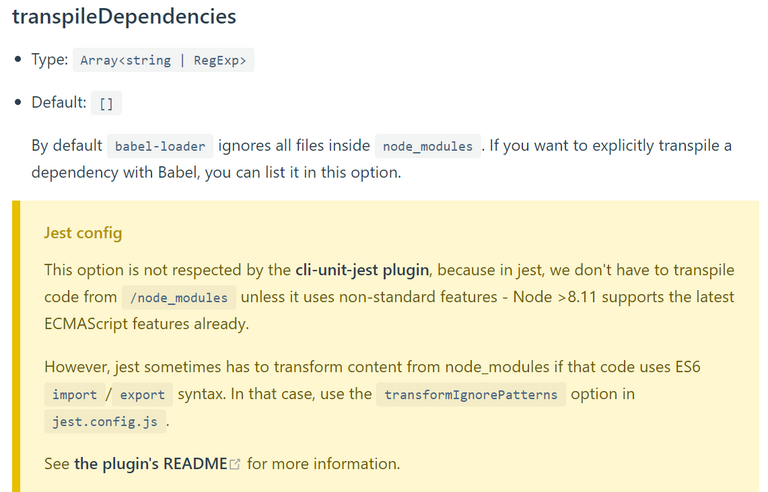Viewport: 768px width, 492px height.
Task: Click the external-link icon after README
Action: tap(235, 464)
